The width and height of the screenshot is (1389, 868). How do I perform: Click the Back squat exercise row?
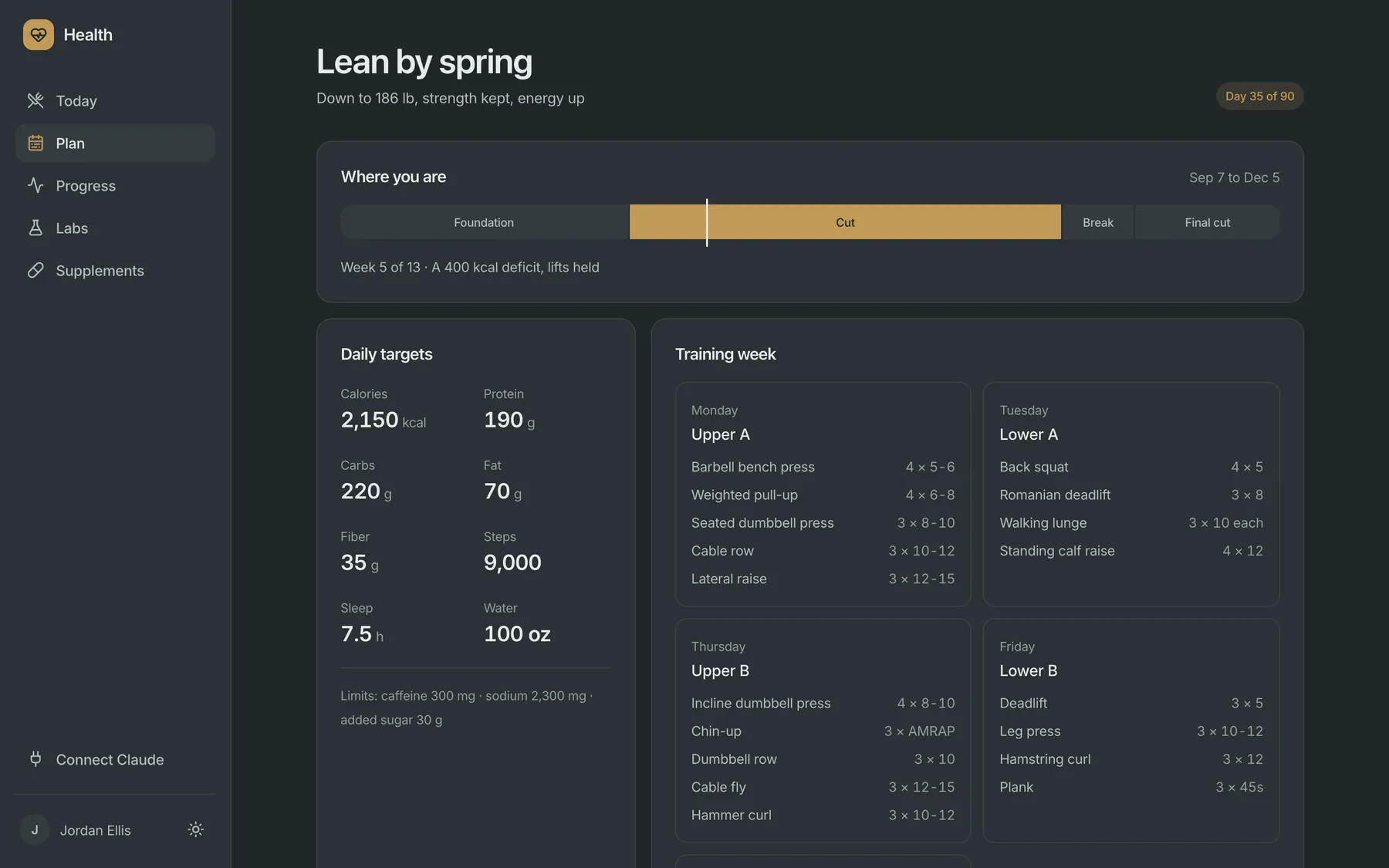tap(1131, 467)
